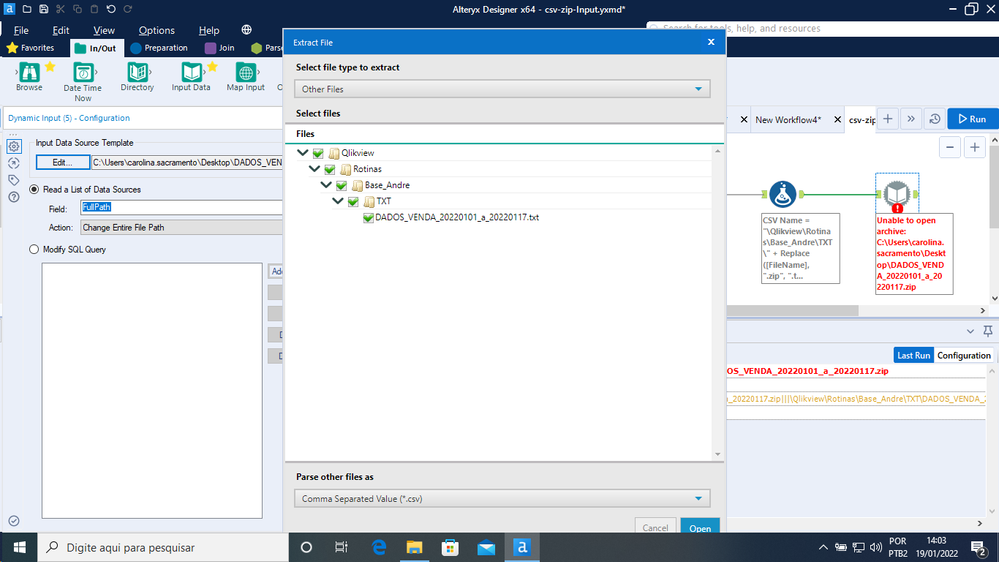Show more workflow tabs chevron

coord(911,119)
